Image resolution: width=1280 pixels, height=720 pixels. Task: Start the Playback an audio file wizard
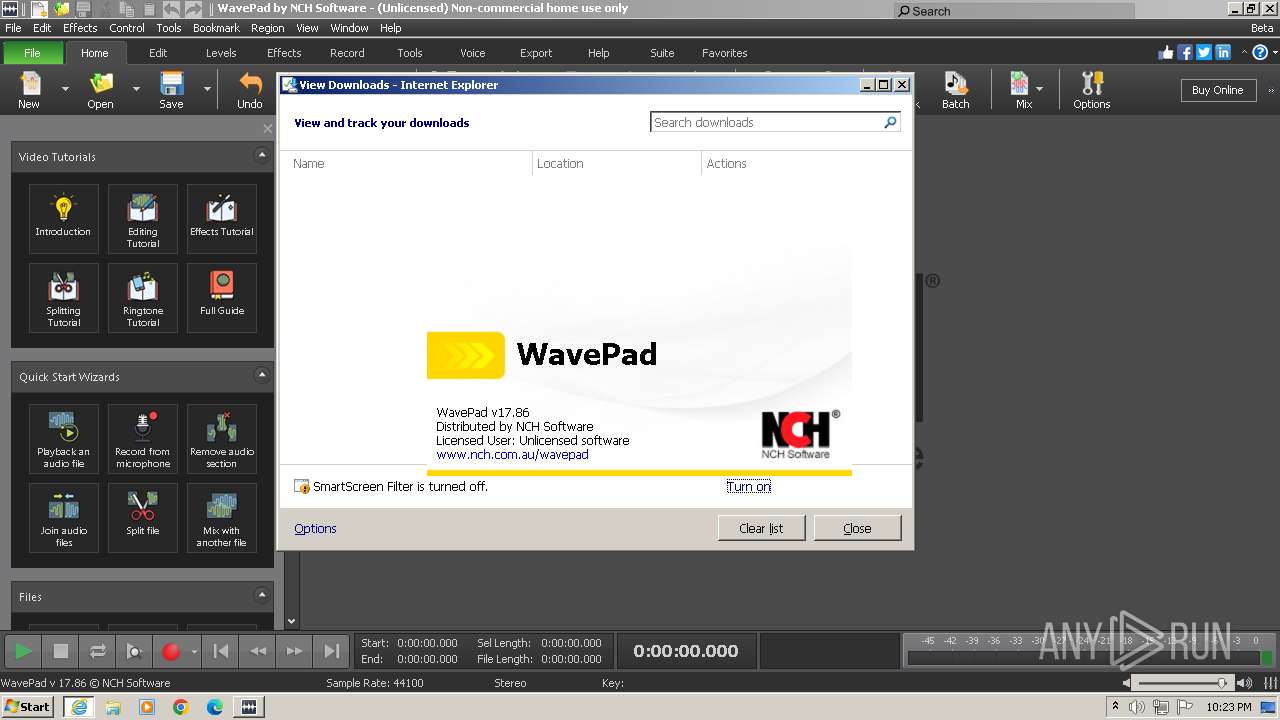pos(64,438)
